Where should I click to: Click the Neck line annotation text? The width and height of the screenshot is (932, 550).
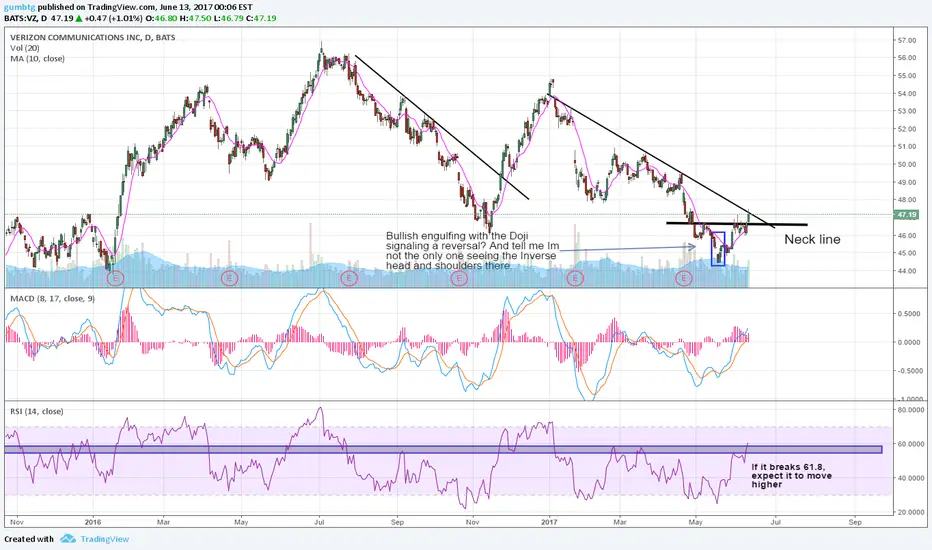tap(812, 240)
